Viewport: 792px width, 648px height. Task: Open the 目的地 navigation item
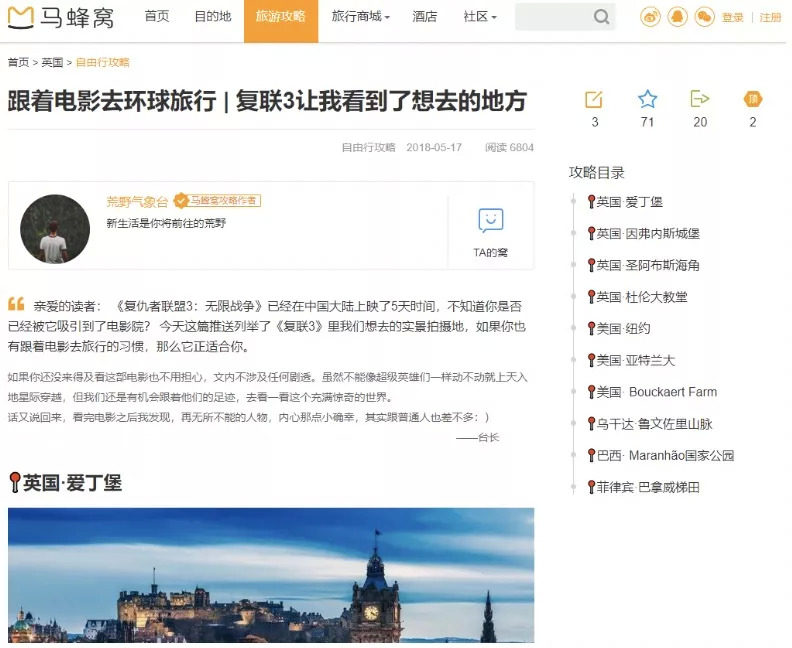click(x=213, y=17)
